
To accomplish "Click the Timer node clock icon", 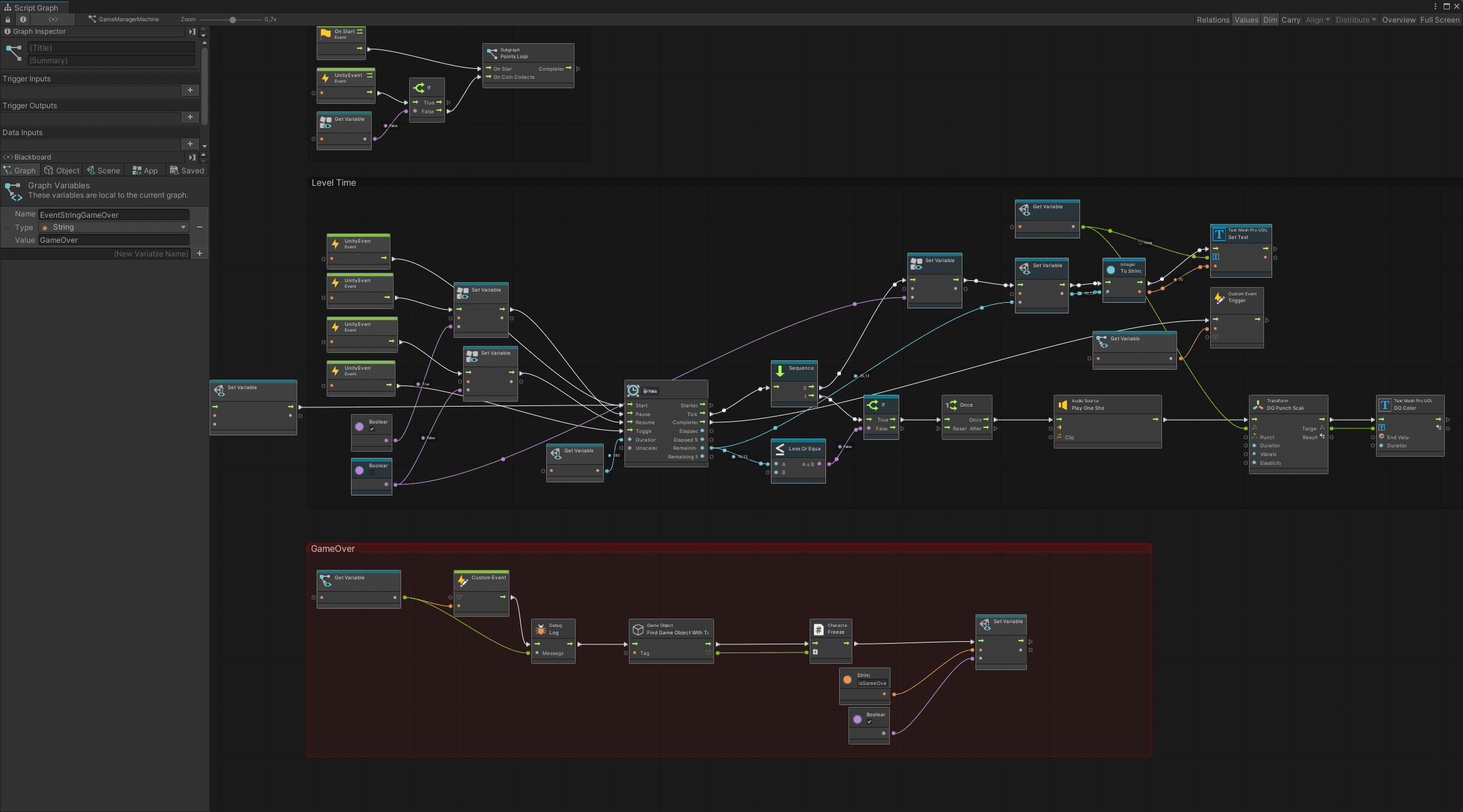I will tap(633, 390).
